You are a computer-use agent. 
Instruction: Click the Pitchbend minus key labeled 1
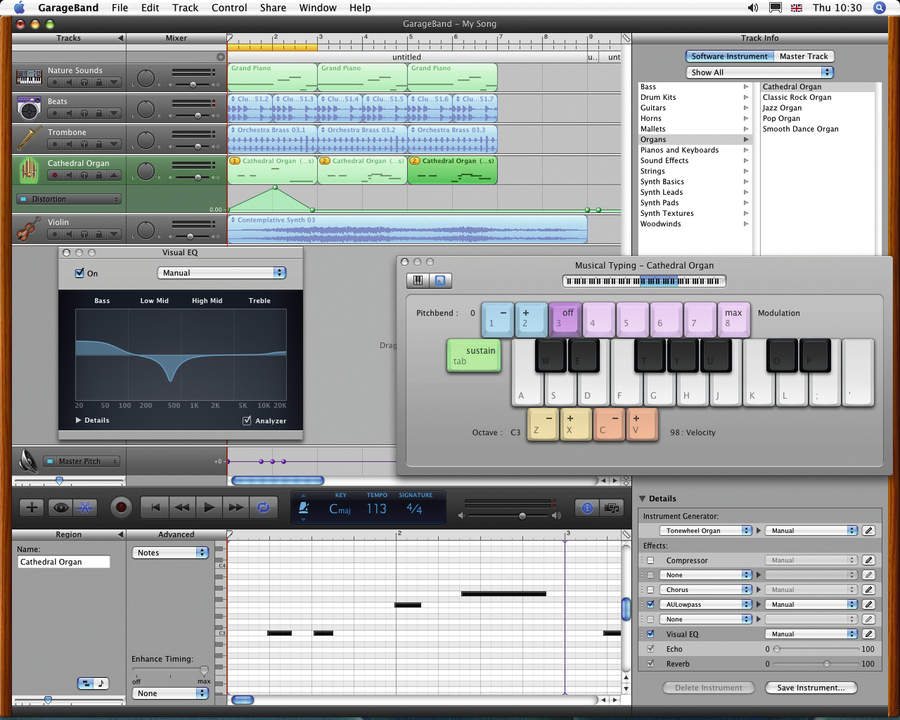497,319
